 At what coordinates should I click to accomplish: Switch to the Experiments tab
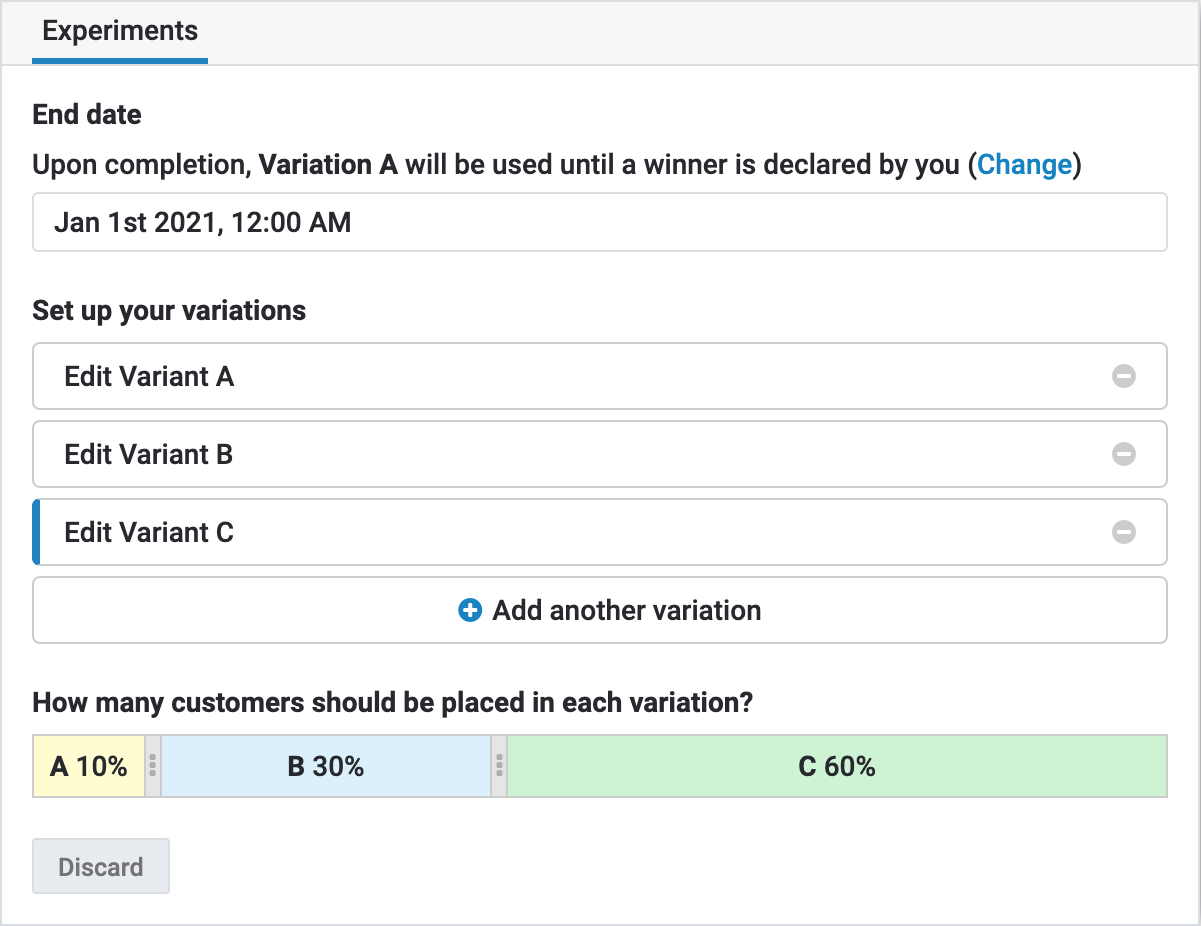tap(120, 31)
